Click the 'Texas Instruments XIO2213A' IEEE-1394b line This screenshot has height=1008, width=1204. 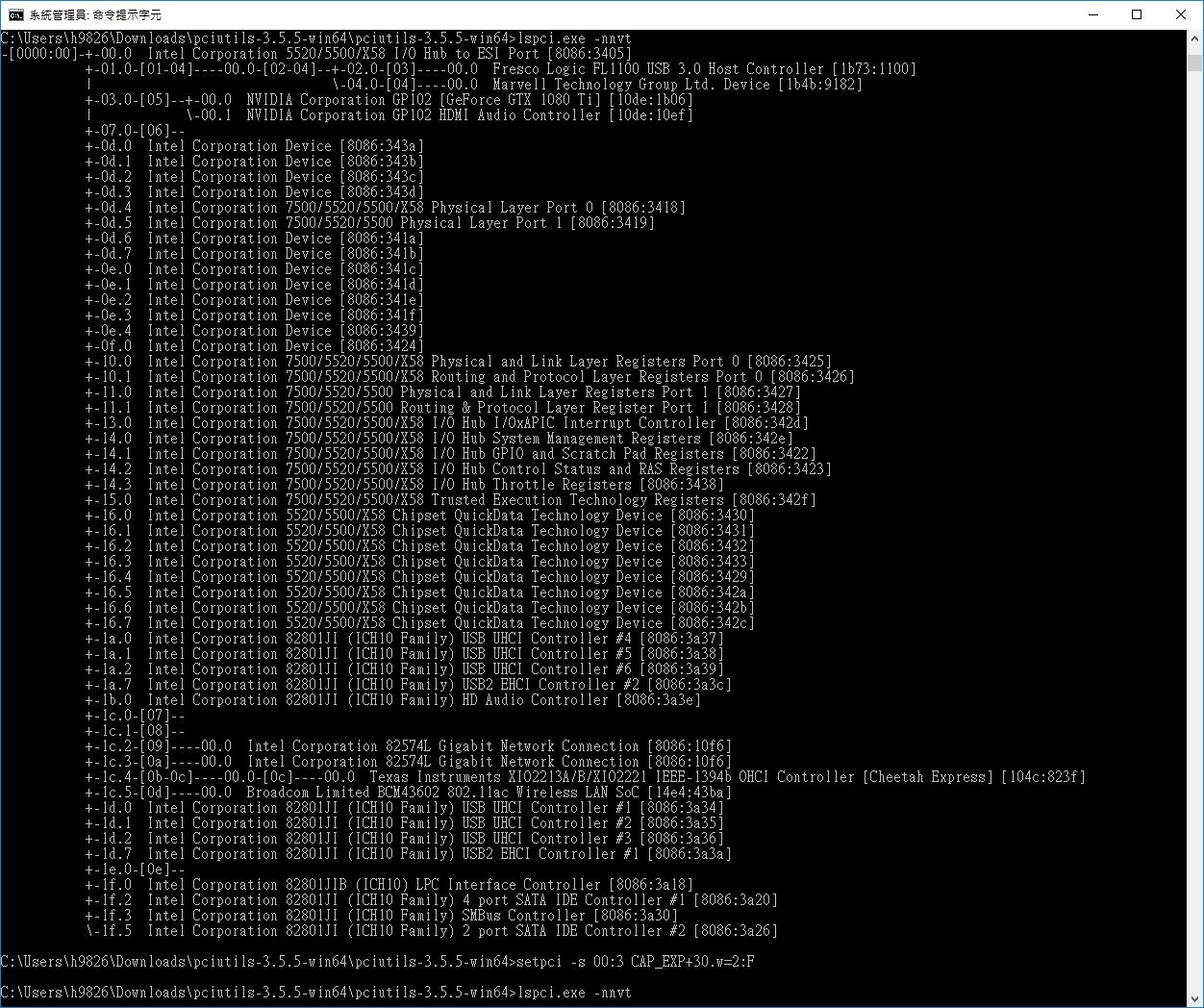[x=585, y=777]
